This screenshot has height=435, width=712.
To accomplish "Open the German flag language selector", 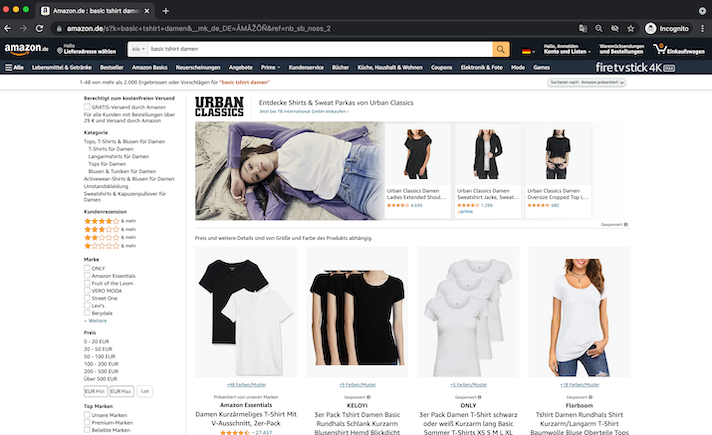I will coord(526,49).
